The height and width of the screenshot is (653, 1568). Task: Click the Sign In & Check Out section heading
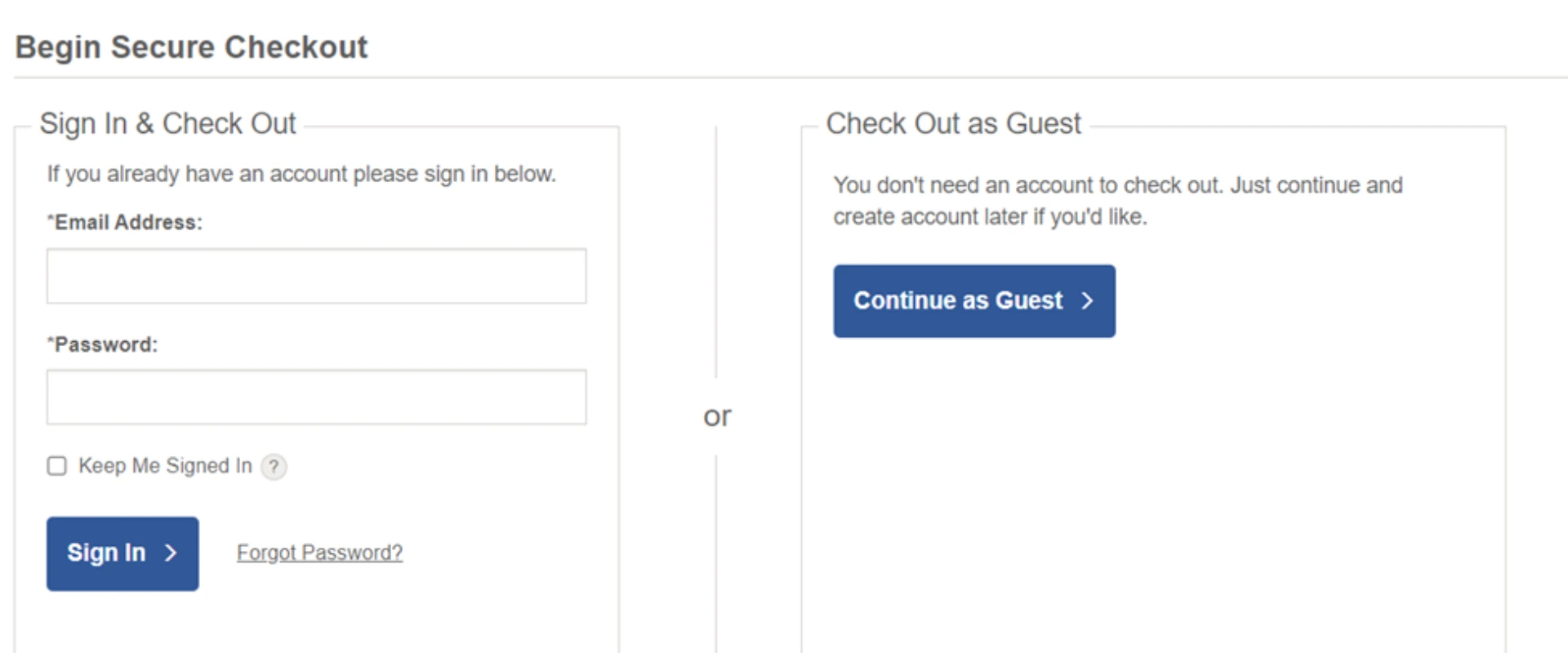click(169, 123)
